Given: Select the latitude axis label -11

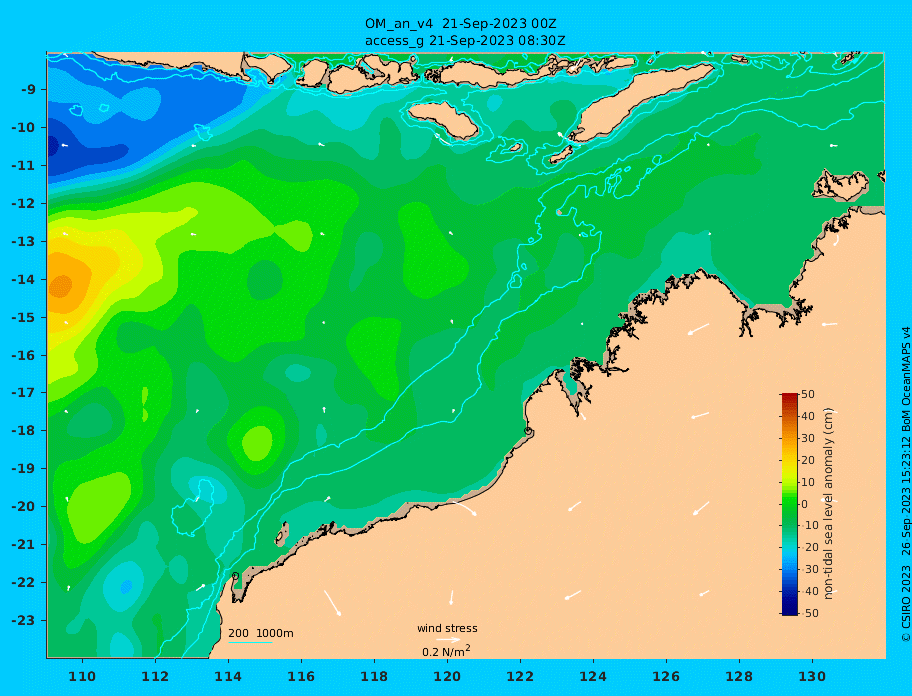Looking at the screenshot, I should [x=23, y=166].
